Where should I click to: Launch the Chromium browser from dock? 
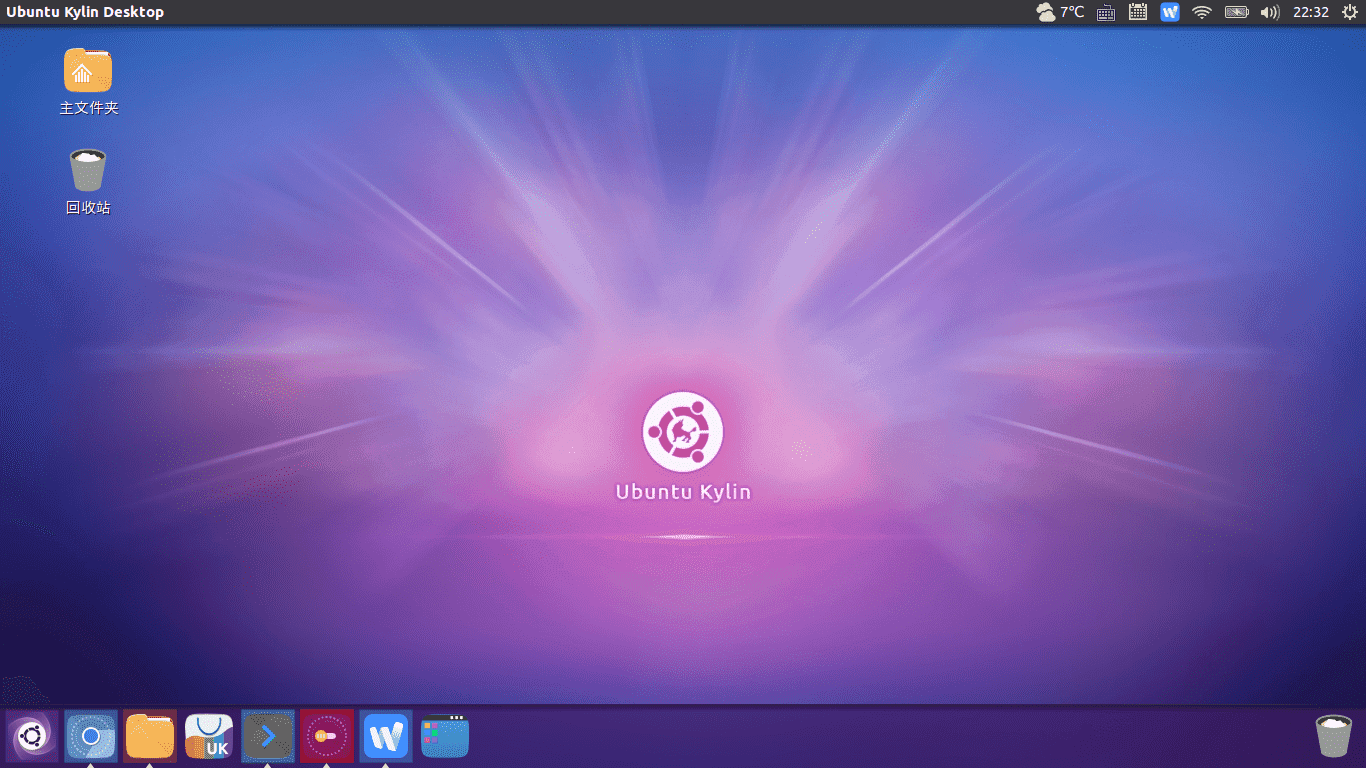pyautogui.click(x=91, y=737)
